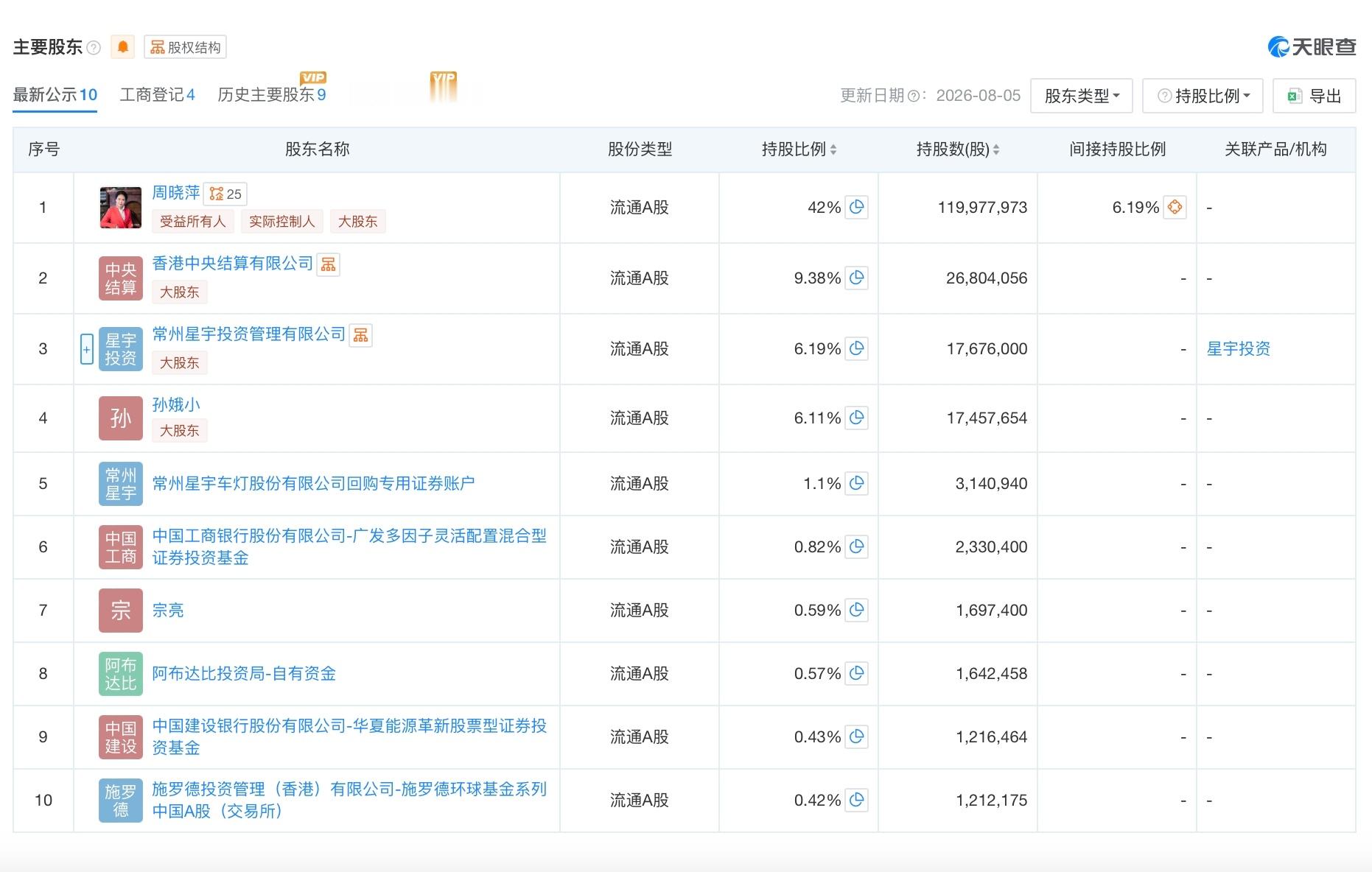Open 常州星宇投资管理有限公司 link
The image size is (1372, 872).
point(249,334)
